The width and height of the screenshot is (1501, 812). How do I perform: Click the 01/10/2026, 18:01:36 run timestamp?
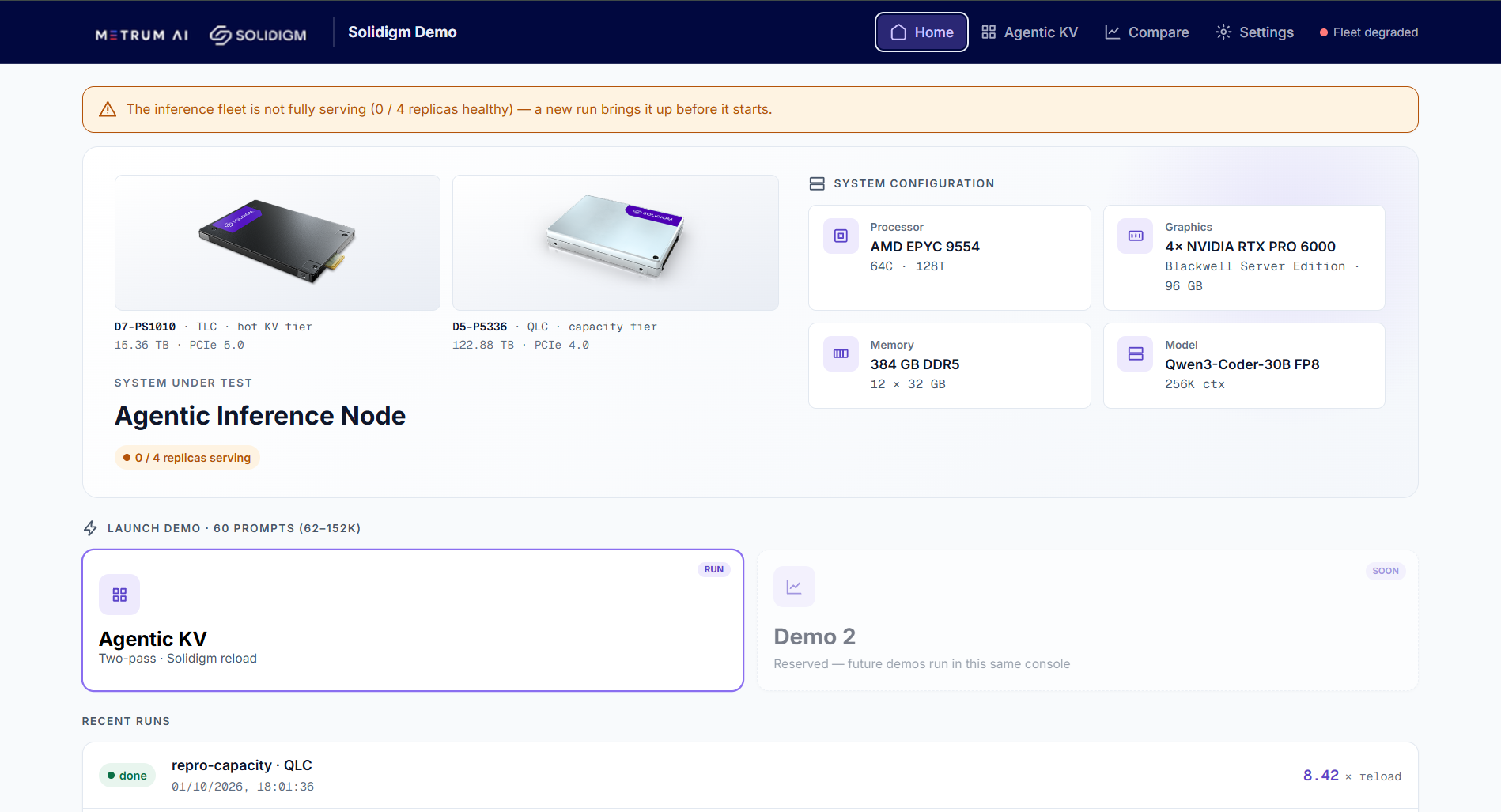tap(243, 787)
